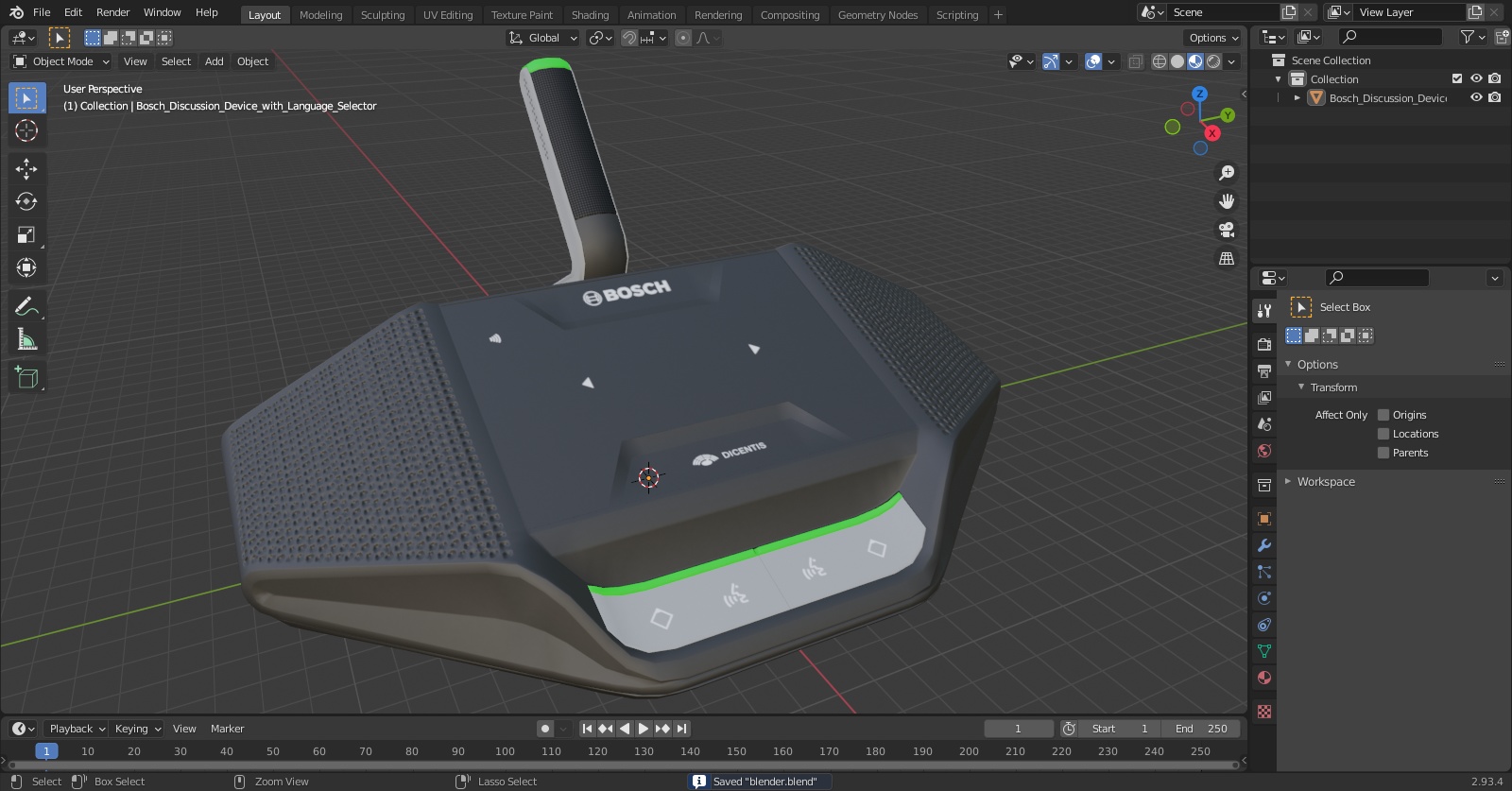Toggle auto keying record button
The image size is (1512, 791).
(544, 729)
